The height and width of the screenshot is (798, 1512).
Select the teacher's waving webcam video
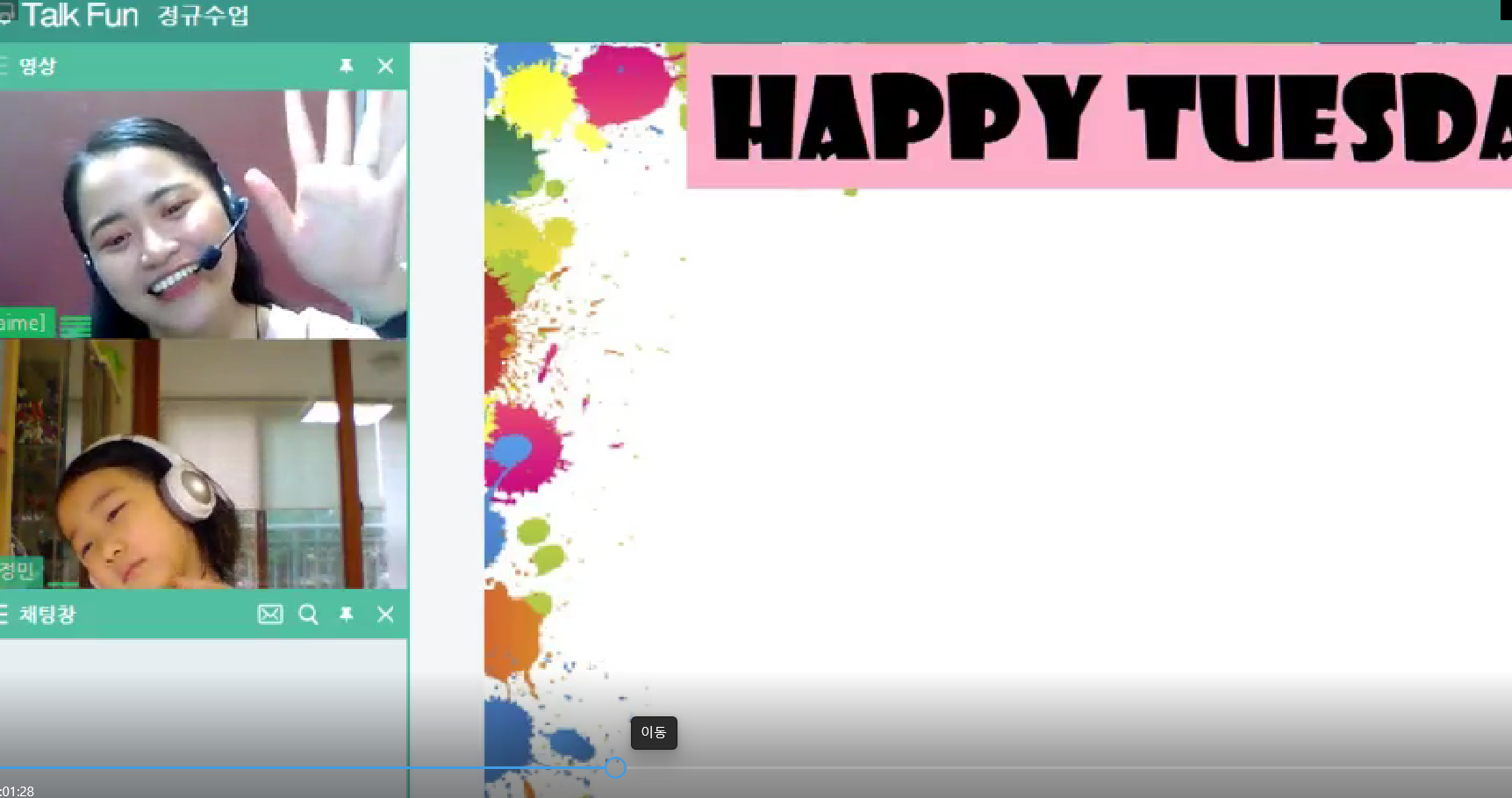(204, 213)
